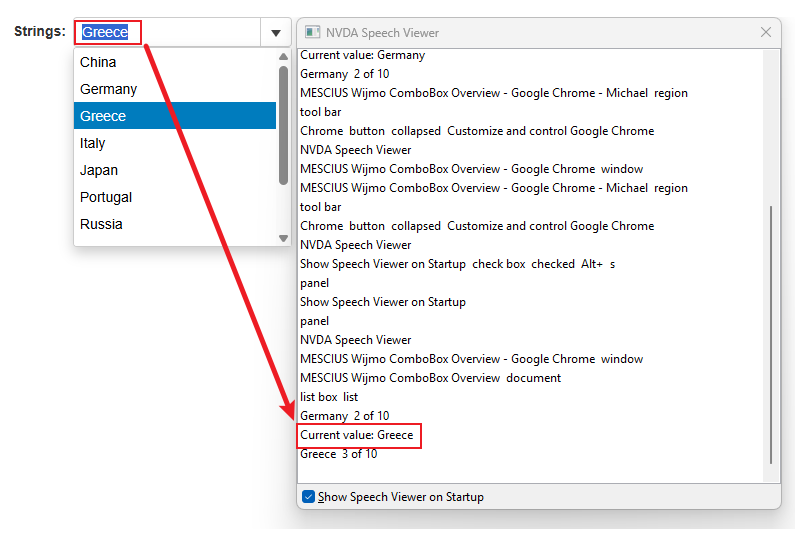Click the NVDA Speech Viewer title bar text
The width and height of the screenshot is (800, 540).
point(384,32)
